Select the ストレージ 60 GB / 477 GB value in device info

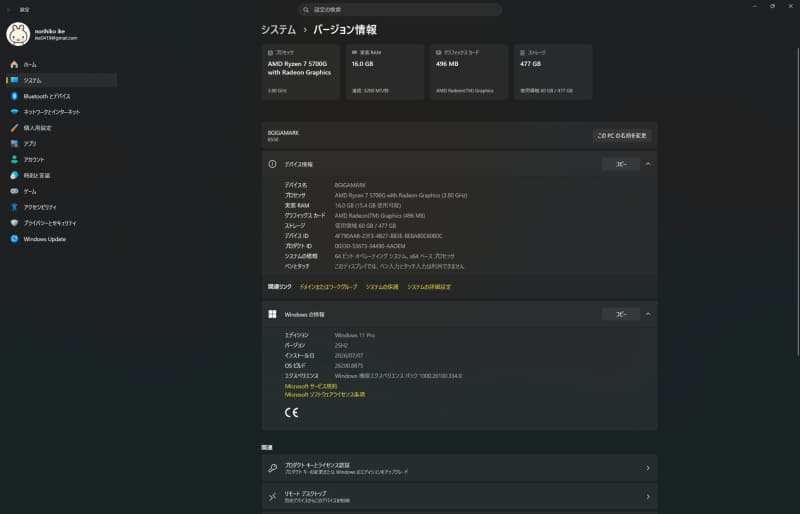(365, 226)
